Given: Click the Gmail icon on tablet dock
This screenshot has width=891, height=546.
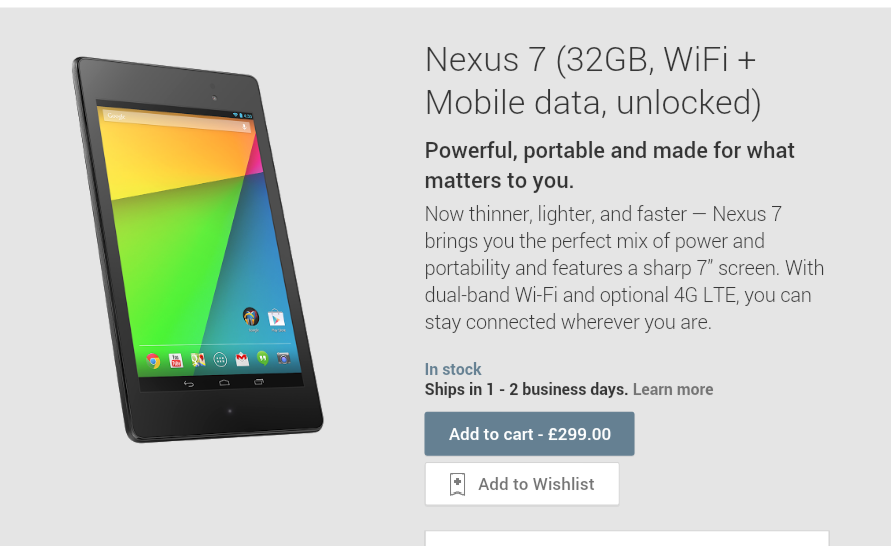Looking at the screenshot, I should (242, 359).
